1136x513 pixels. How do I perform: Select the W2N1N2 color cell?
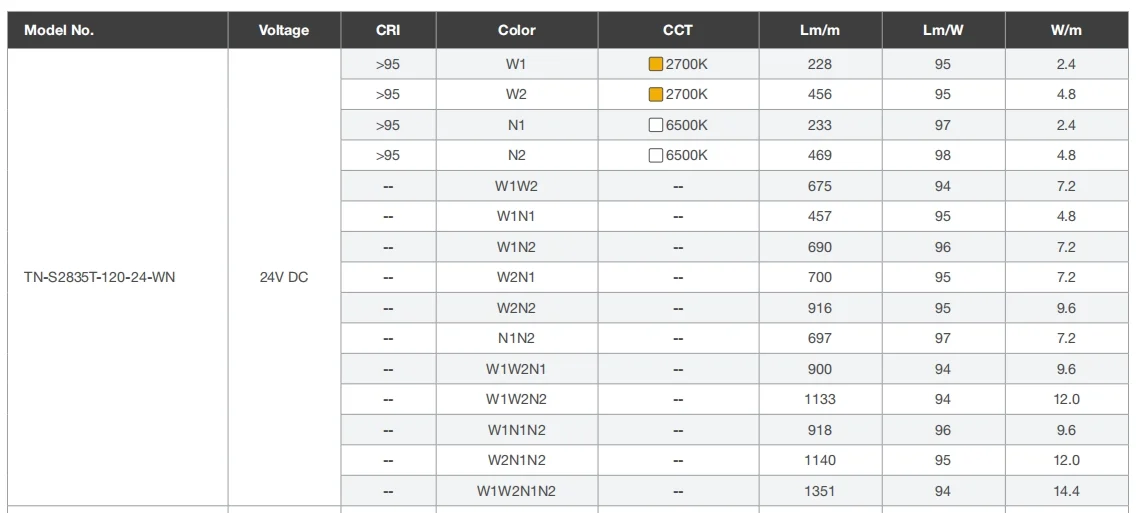517,460
